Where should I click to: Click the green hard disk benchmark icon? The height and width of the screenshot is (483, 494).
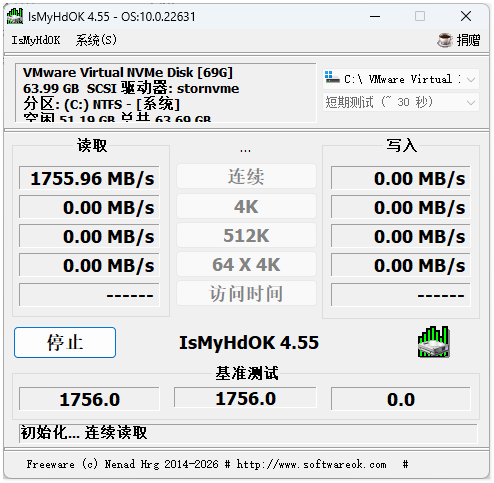tap(433, 342)
